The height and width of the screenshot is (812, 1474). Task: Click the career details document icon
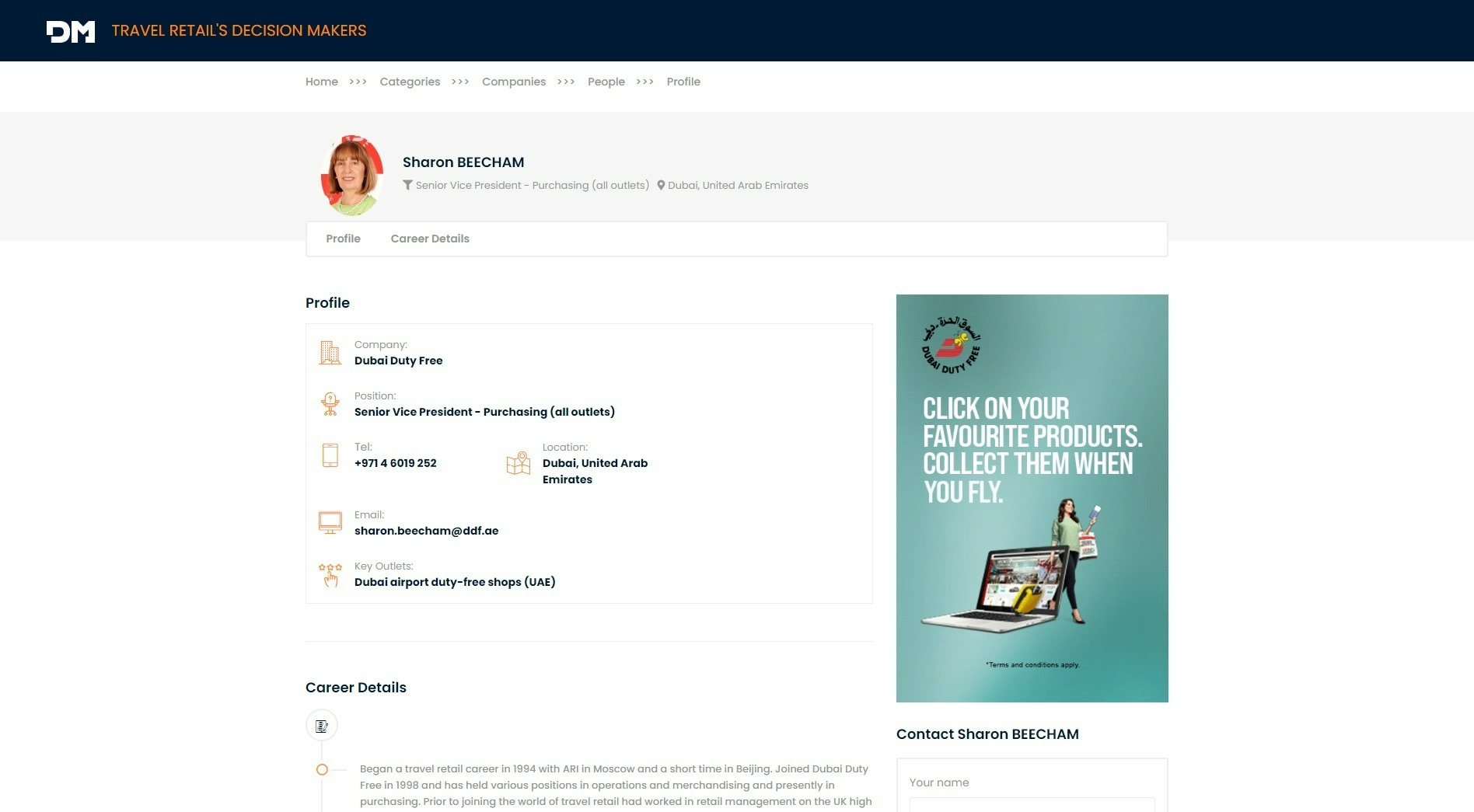322,726
